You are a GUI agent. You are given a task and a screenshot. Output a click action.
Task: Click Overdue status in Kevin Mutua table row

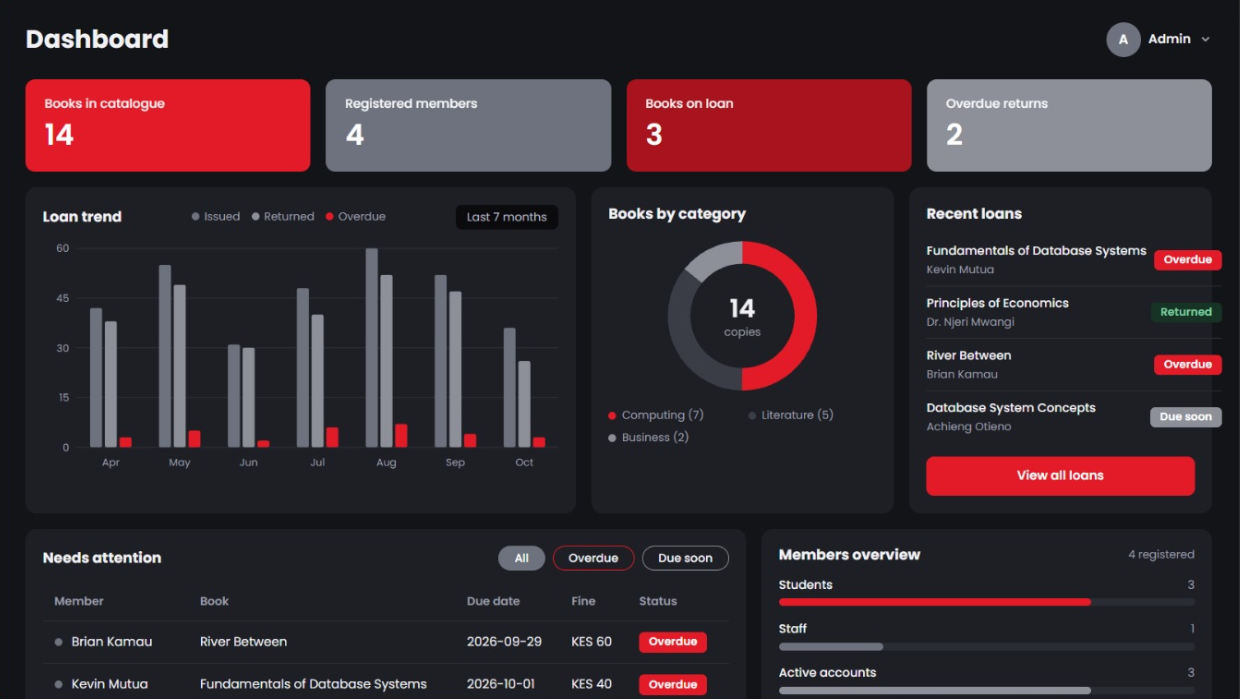[x=673, y=685]
